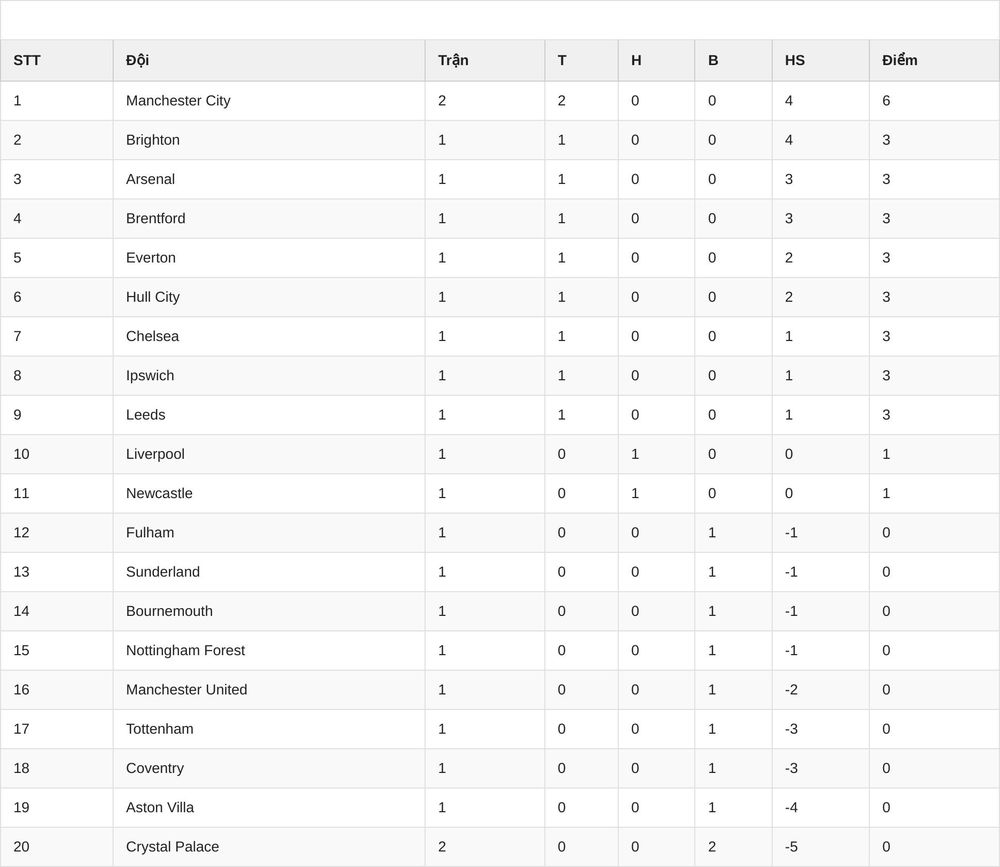1000x867 pixels.
Task: Select Tottenham in the standings
Action: pyautogui.click(x=159, y=729)
